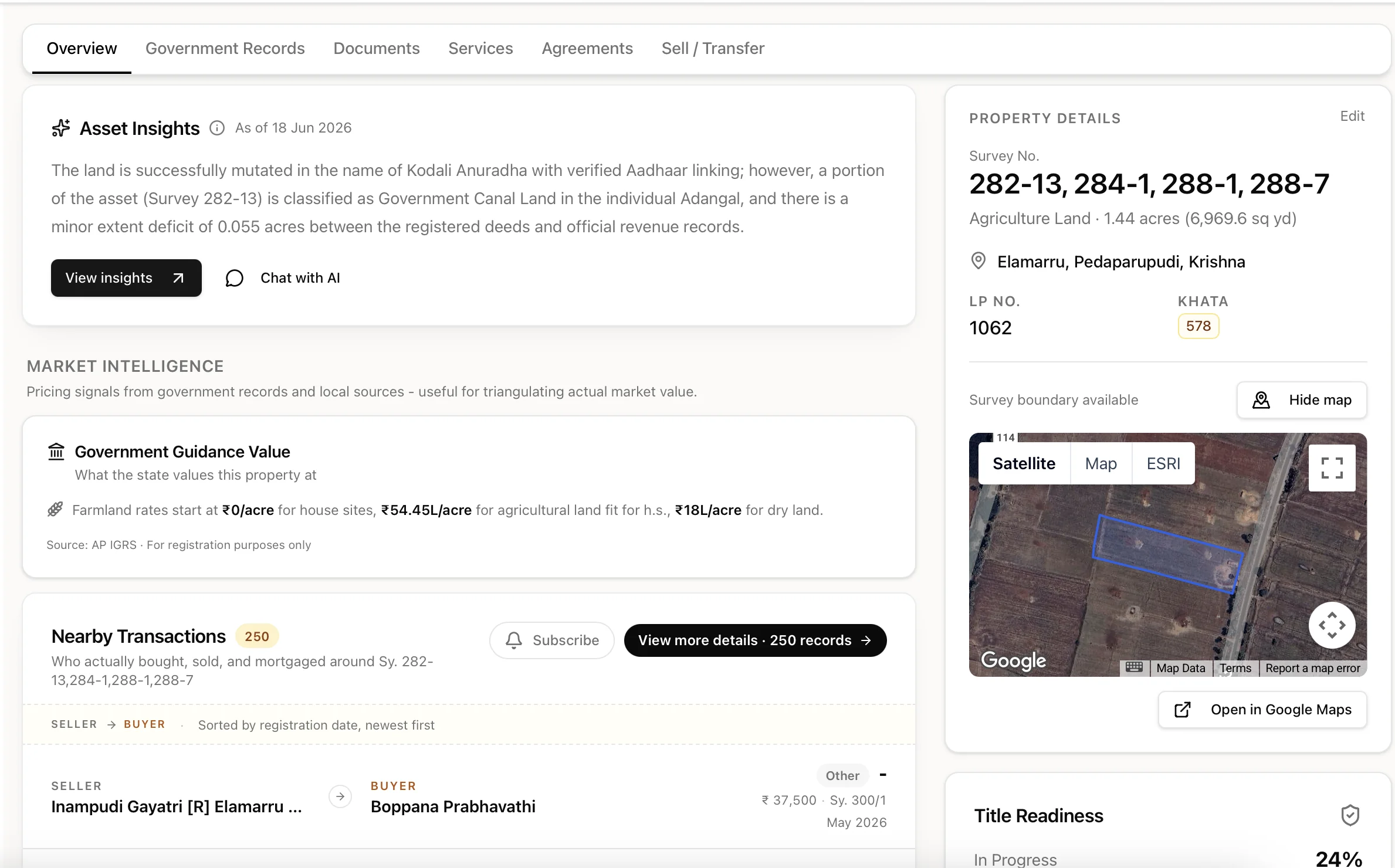Toggle fullscreen map view
The width and height of the screenshot is (1395, 868).
1332,468
